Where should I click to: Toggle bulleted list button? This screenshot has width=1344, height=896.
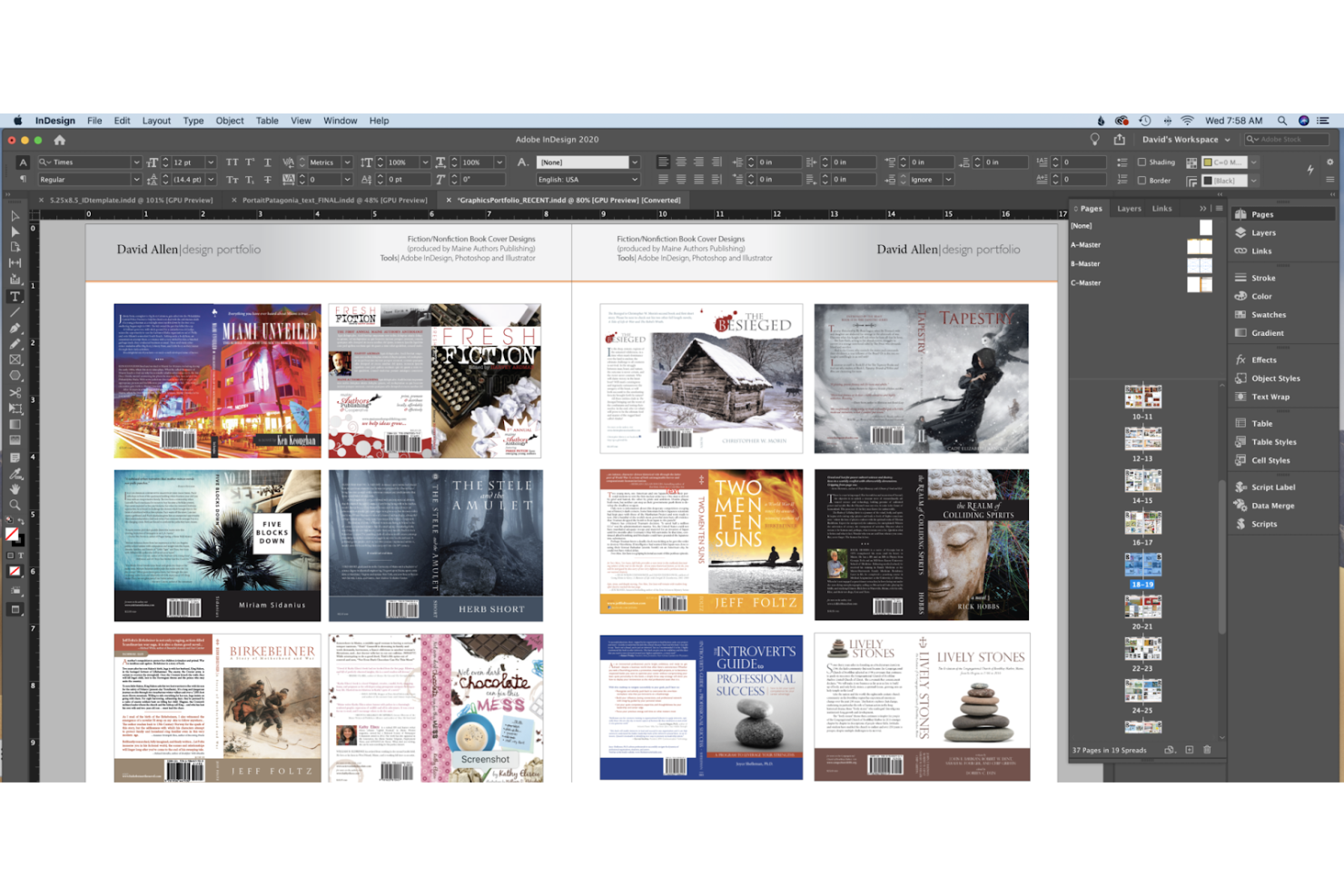click(x=1122, y=162)
